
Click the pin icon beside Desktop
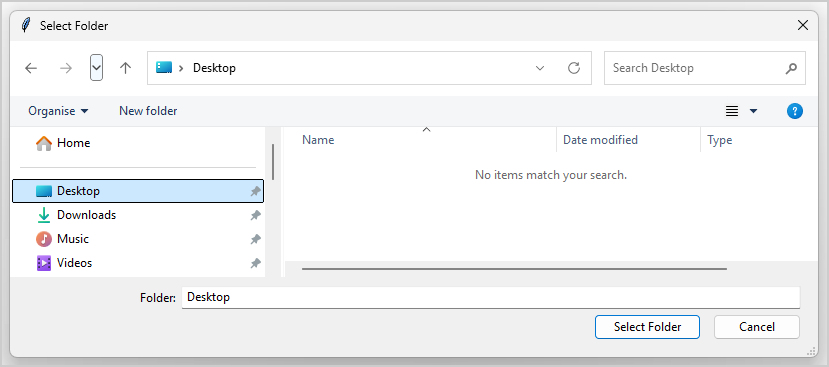(255, 191)
